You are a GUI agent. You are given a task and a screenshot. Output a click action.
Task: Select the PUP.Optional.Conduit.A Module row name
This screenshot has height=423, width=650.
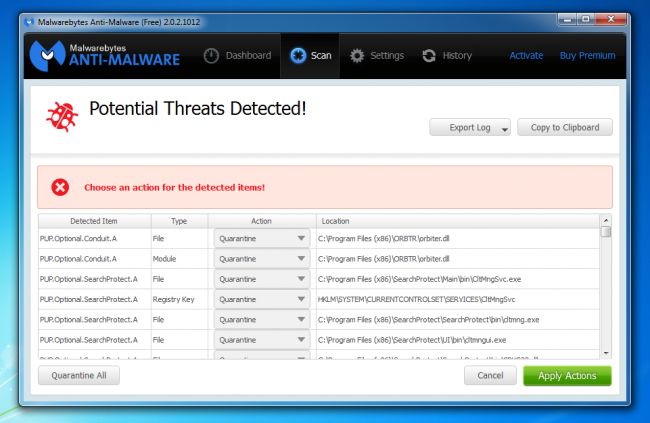tap(78, 259)
